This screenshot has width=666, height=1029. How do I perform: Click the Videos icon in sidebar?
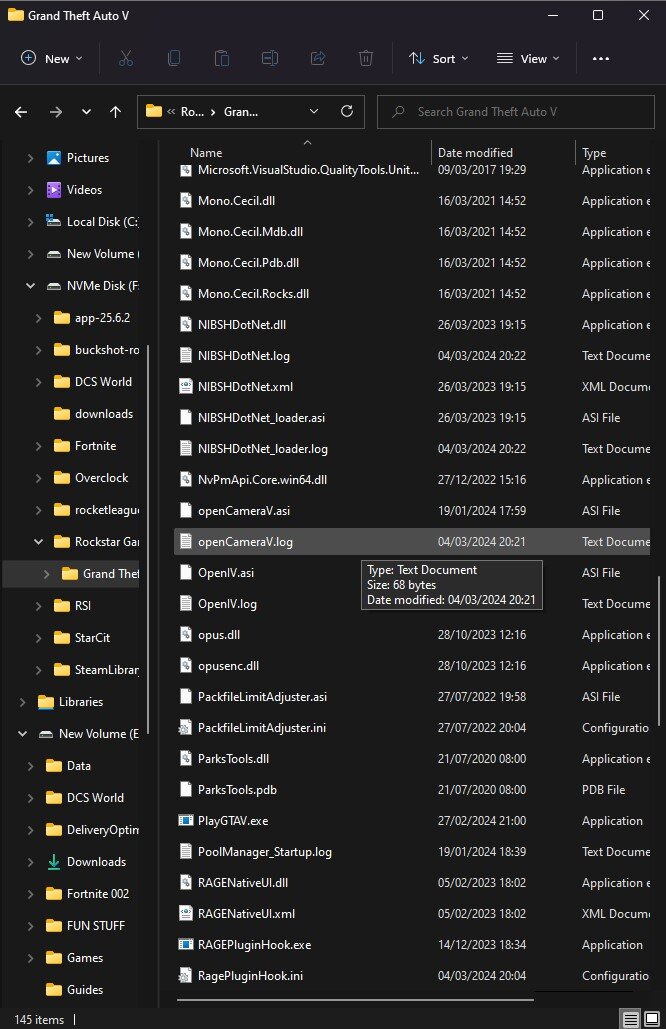coord(54,190)
